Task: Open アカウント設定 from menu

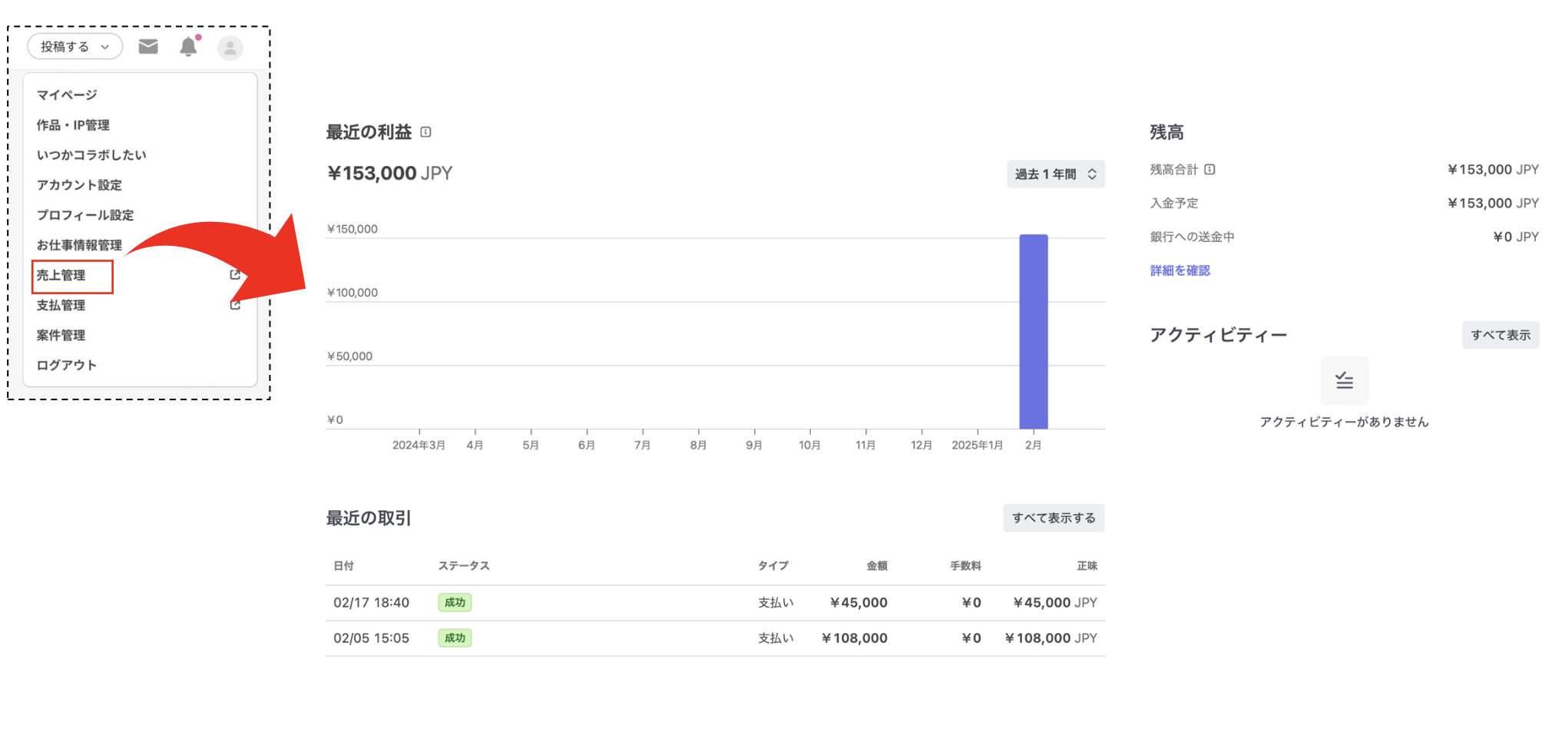Action: tap(79, 185)
